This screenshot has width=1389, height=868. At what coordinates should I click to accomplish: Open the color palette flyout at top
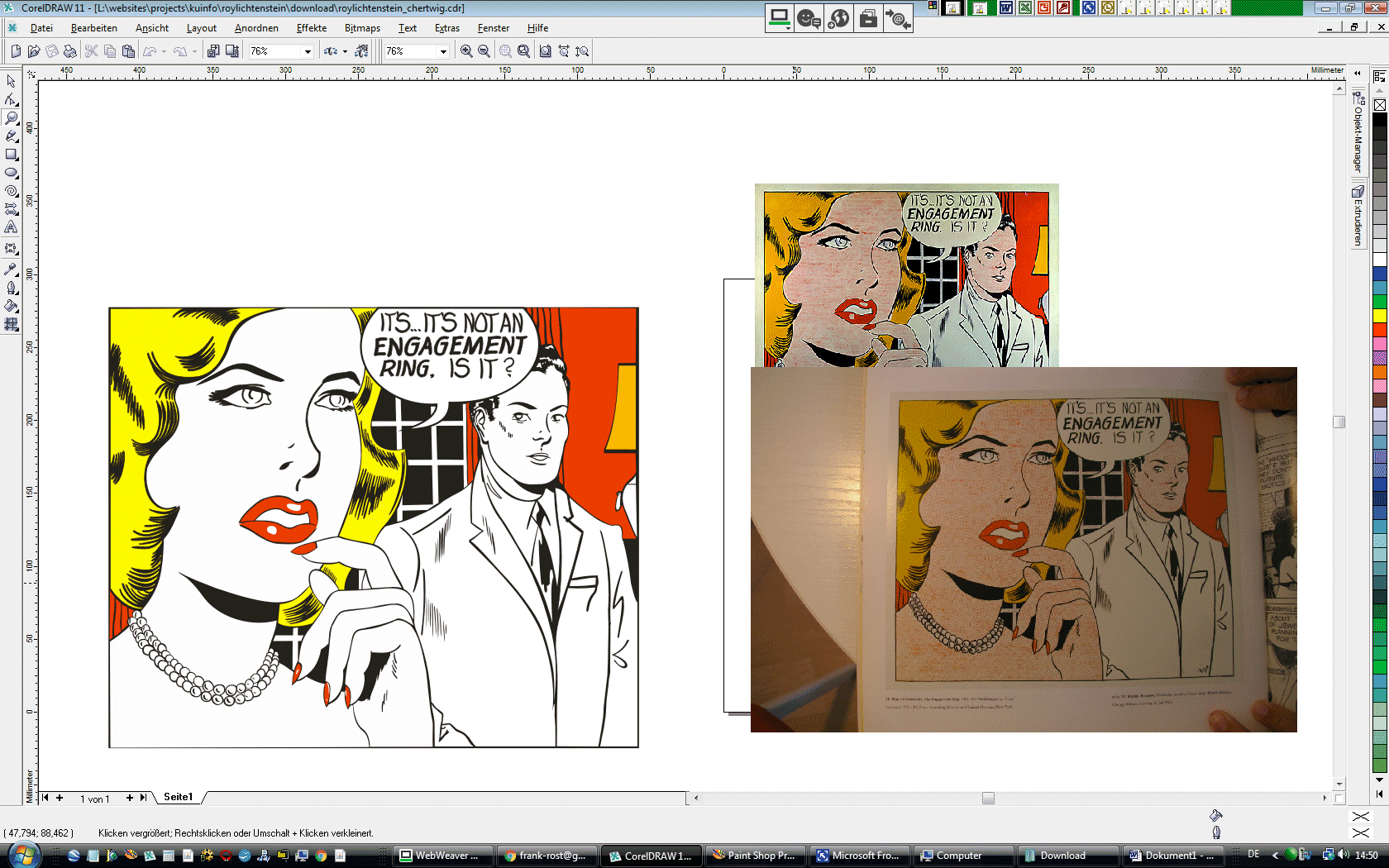point(1379,76)
